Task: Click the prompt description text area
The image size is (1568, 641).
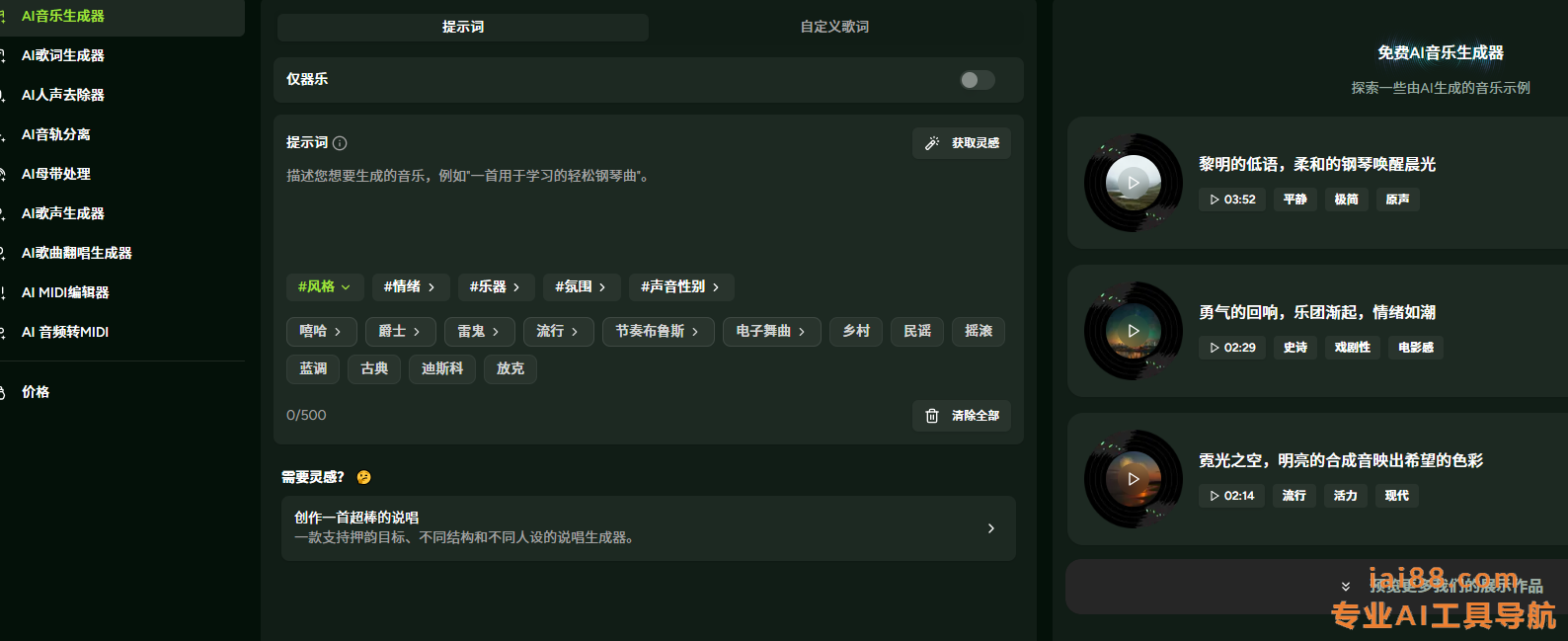Action: pyautogui.click(x=648, y=212)
